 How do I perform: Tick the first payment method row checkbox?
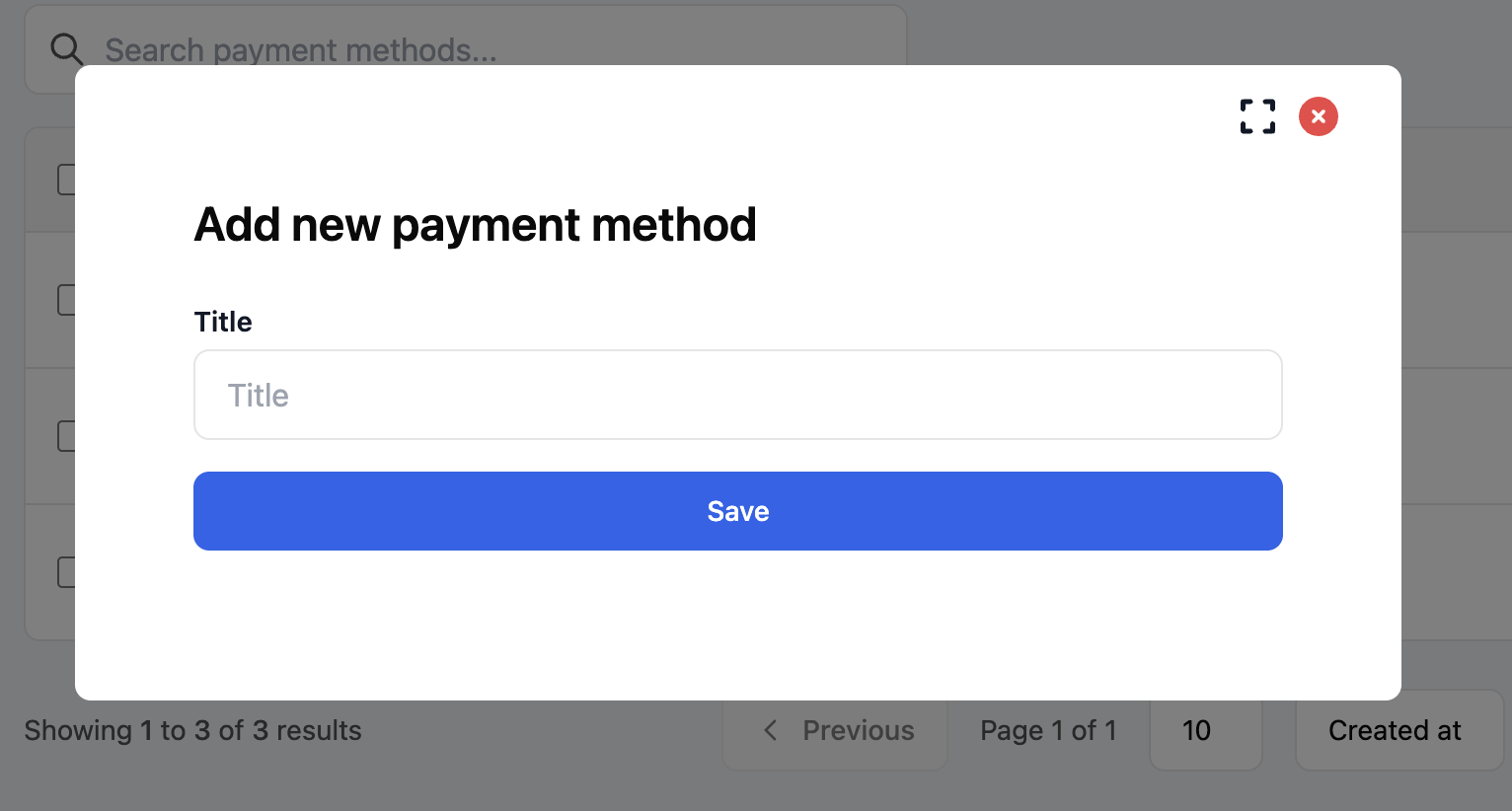(66, 300)
